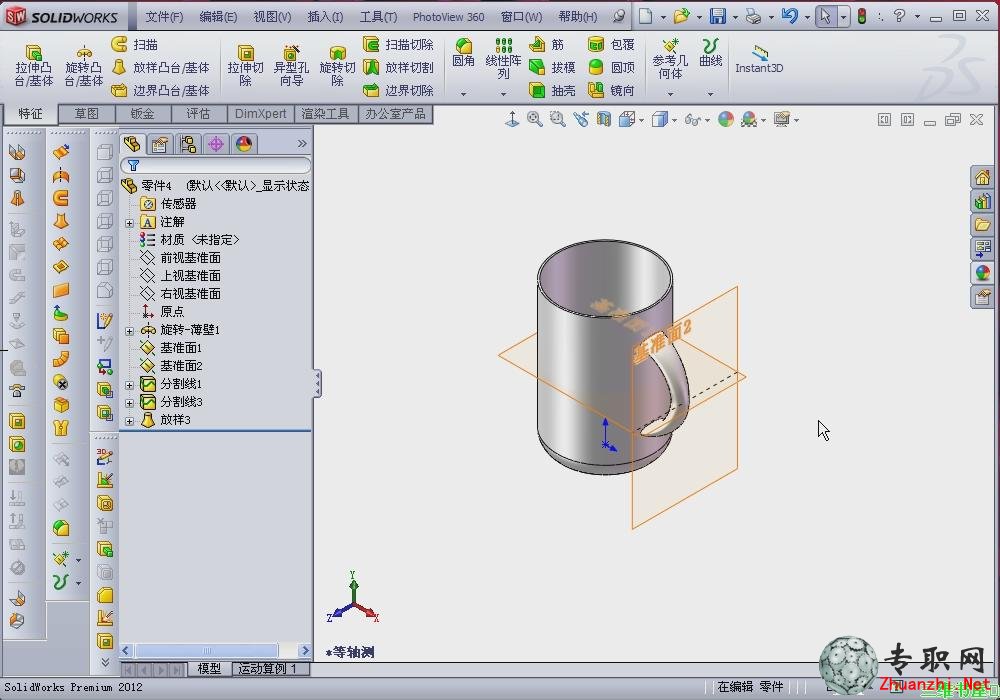Expand the manager panel tabs chevron
This screenshot has height=700, width=1000.
302,144
